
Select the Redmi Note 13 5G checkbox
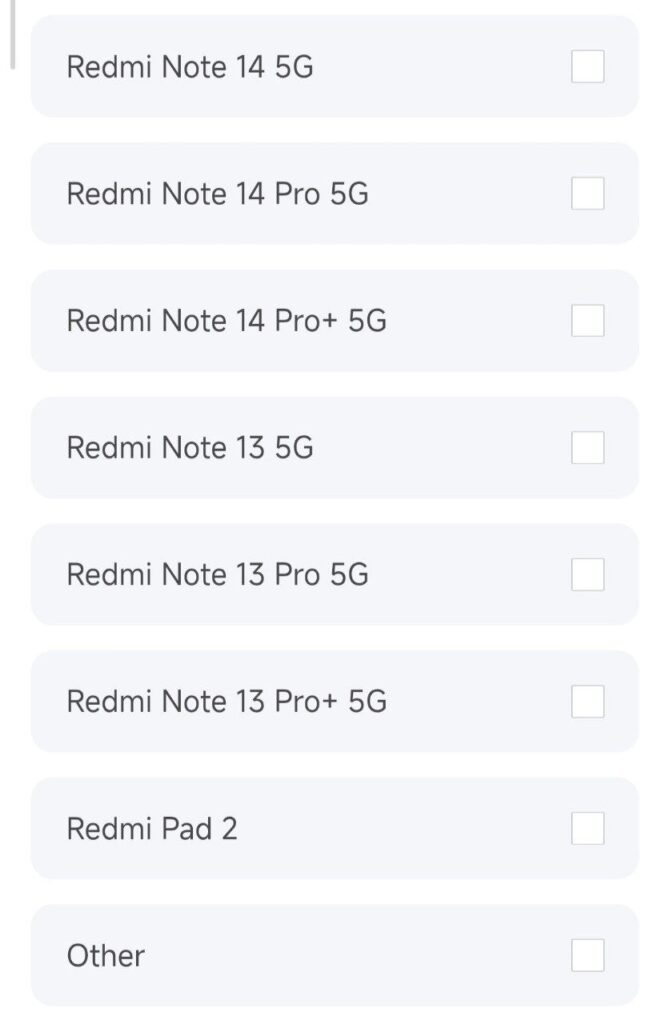(x=588, y=448)
